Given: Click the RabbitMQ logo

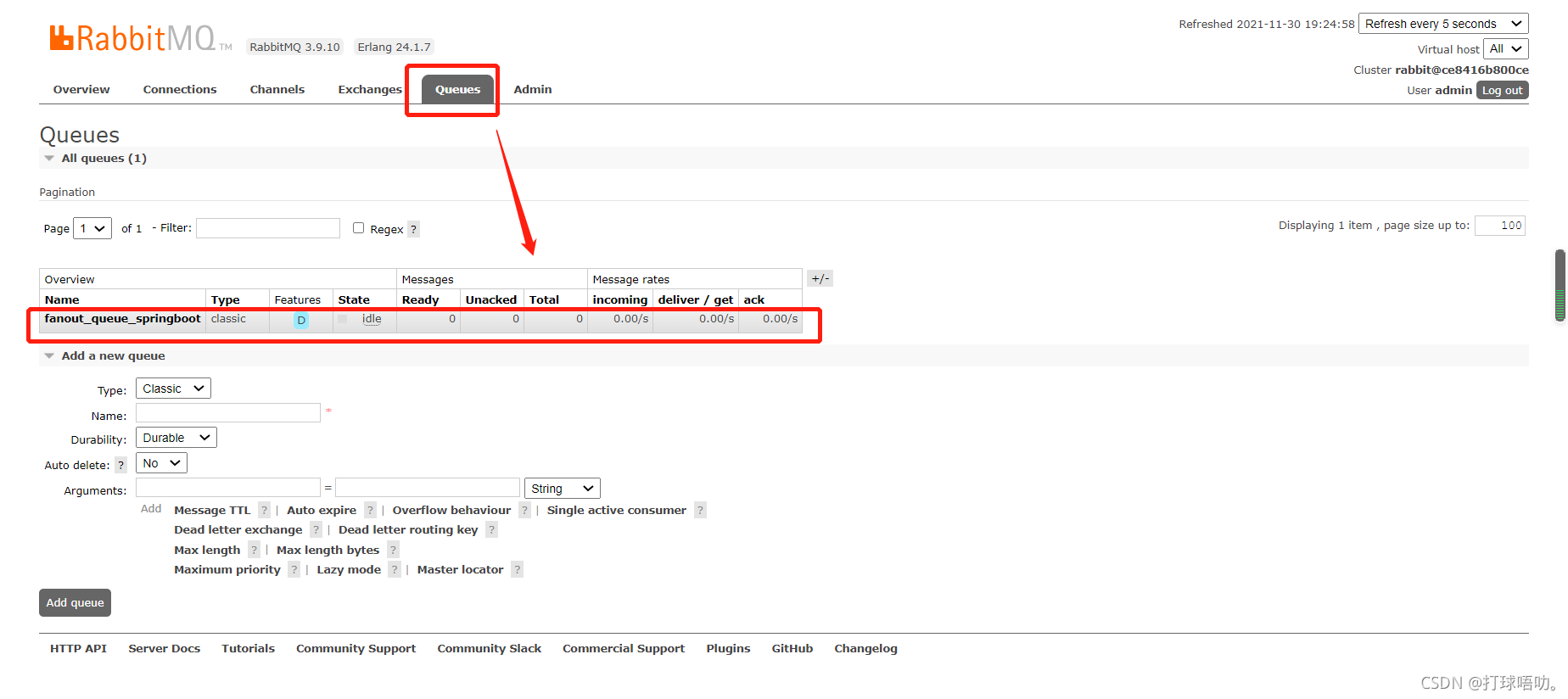Looking at the screenshot, I should pos(140,38).
